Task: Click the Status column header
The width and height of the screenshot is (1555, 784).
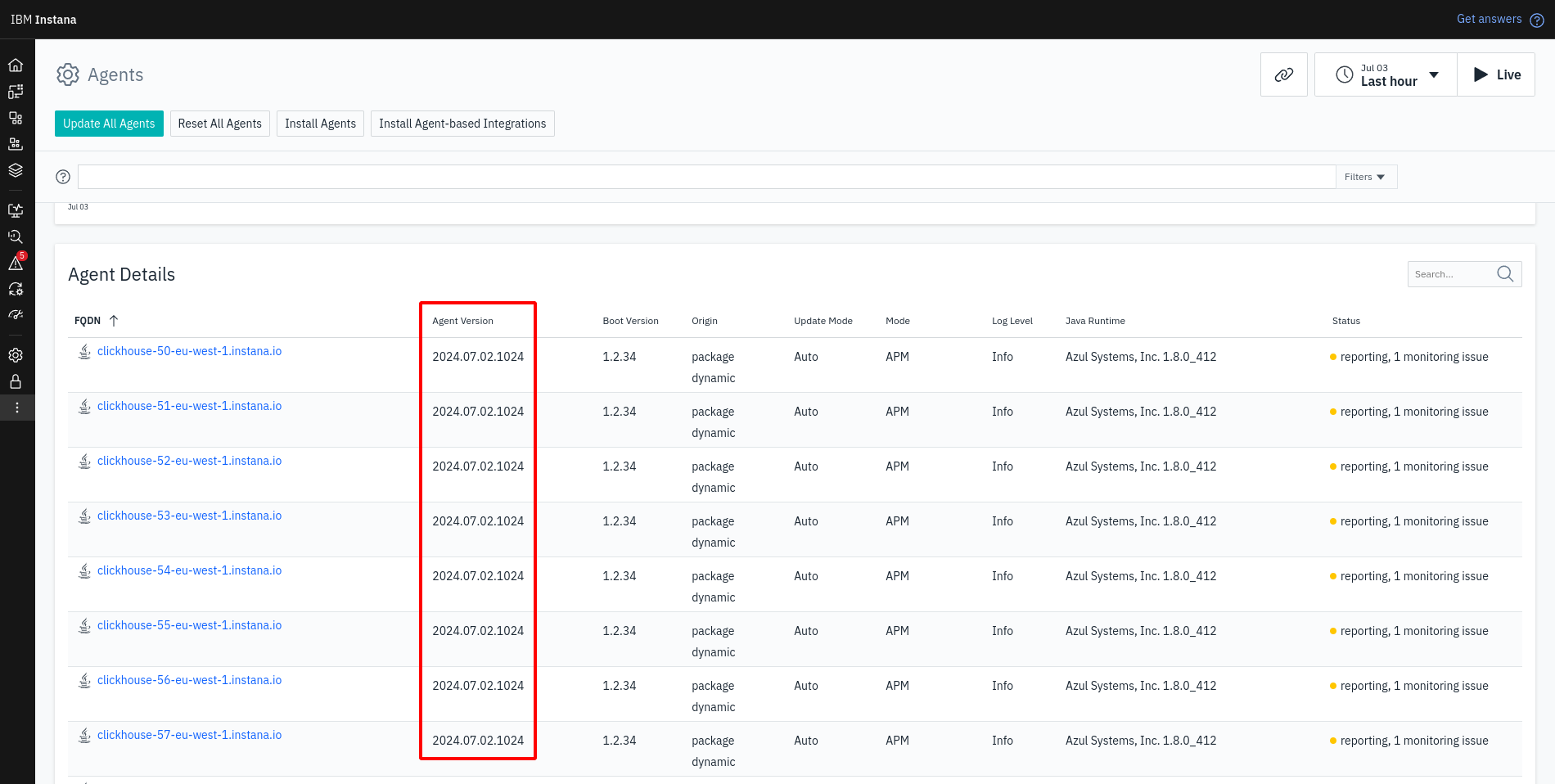Action: 1346,321
